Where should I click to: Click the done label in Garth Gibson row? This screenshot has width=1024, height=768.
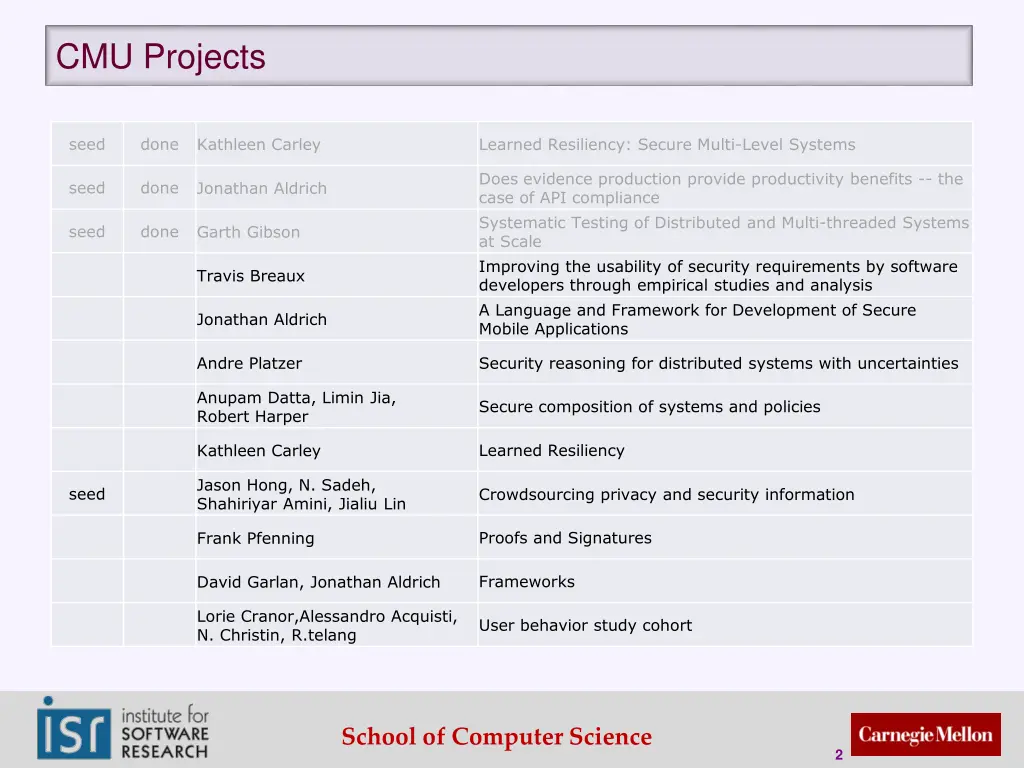coord(159,232)
